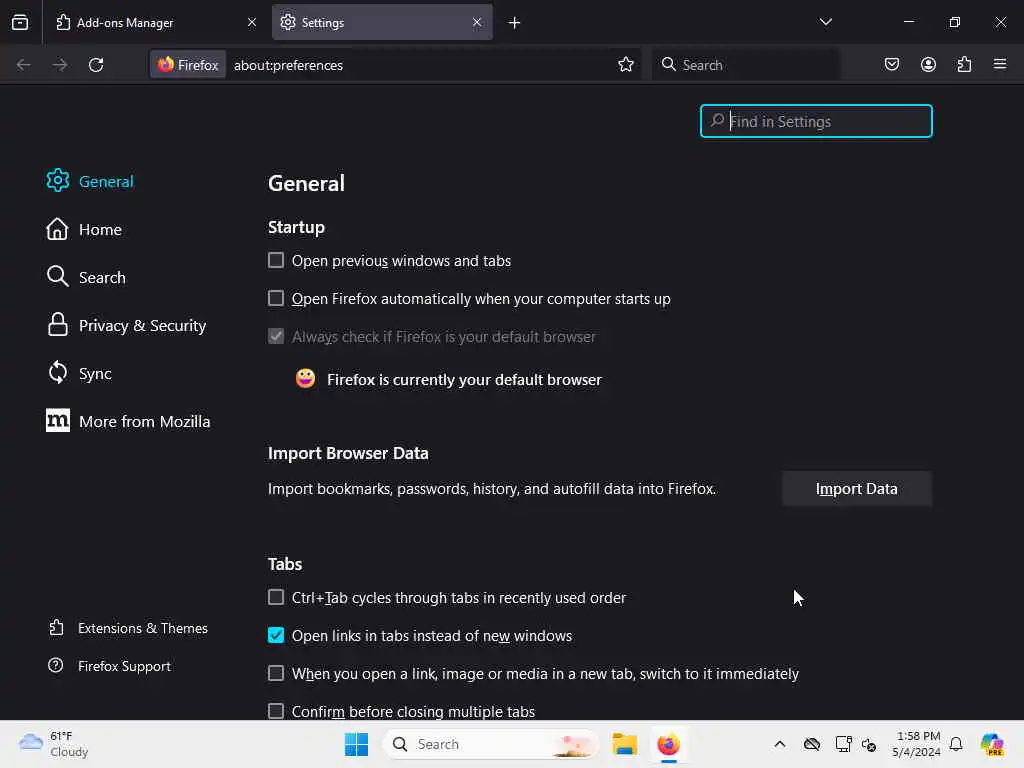The image size is (1024, 768).
Task: Enable Confirm before closing multiple tabs
Action: [276, 711]
